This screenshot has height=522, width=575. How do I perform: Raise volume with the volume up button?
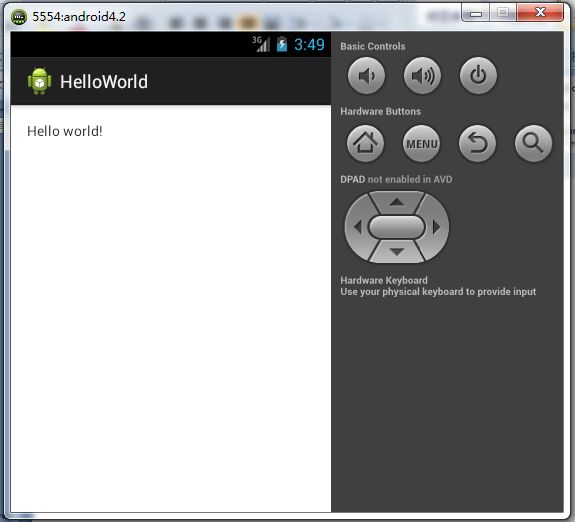click(422, 76)
